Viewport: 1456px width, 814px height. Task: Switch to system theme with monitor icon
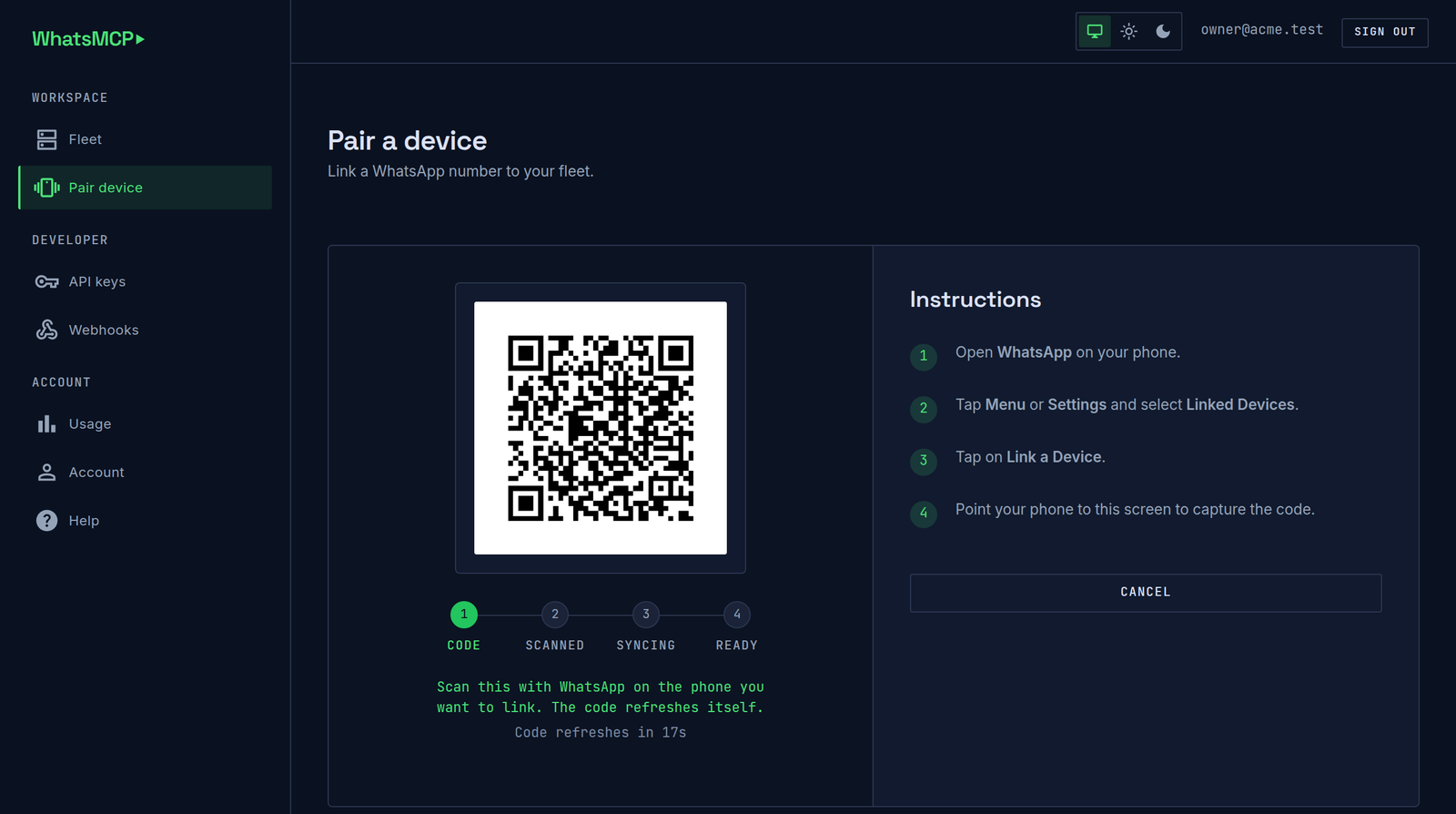[x=1095, y=31]
